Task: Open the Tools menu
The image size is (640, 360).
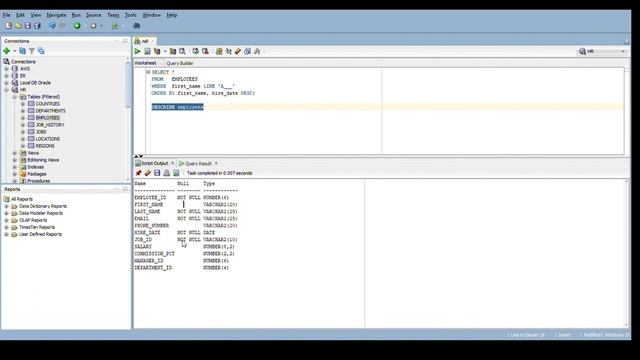Action: pyautogui.click(x=131, y=15)
